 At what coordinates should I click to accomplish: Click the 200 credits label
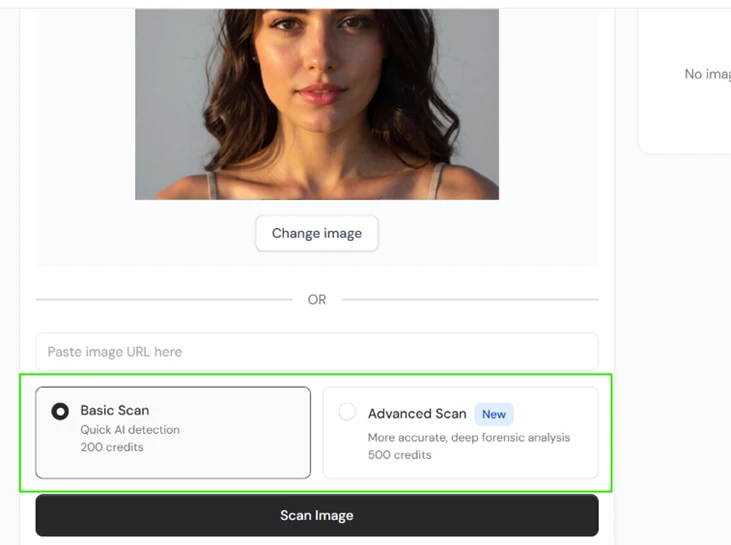(112, 447)
